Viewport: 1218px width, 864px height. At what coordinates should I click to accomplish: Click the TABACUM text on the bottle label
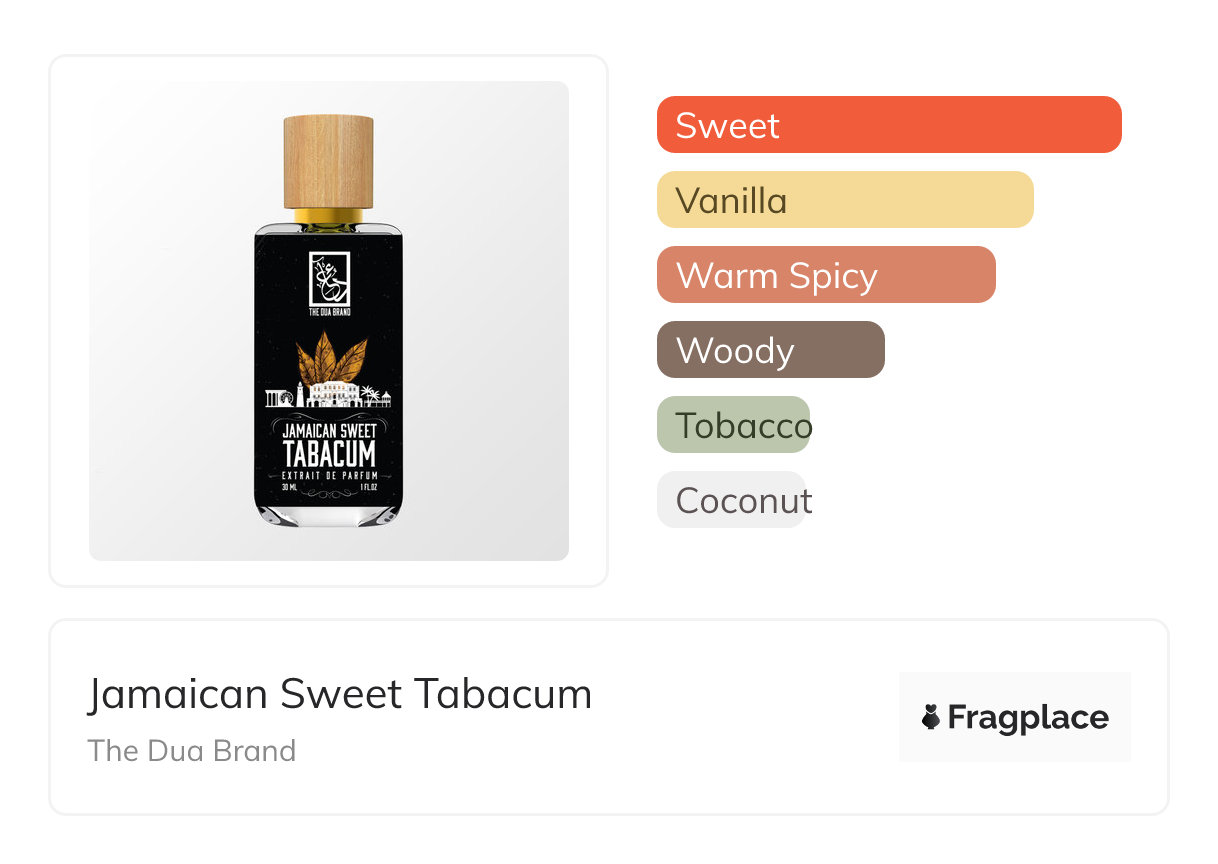tap(329, 455)
